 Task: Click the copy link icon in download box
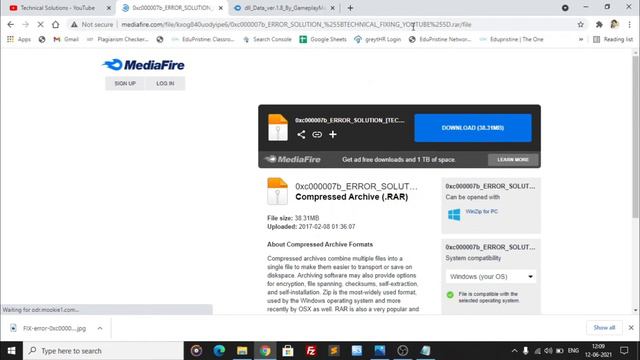[317, 134]
